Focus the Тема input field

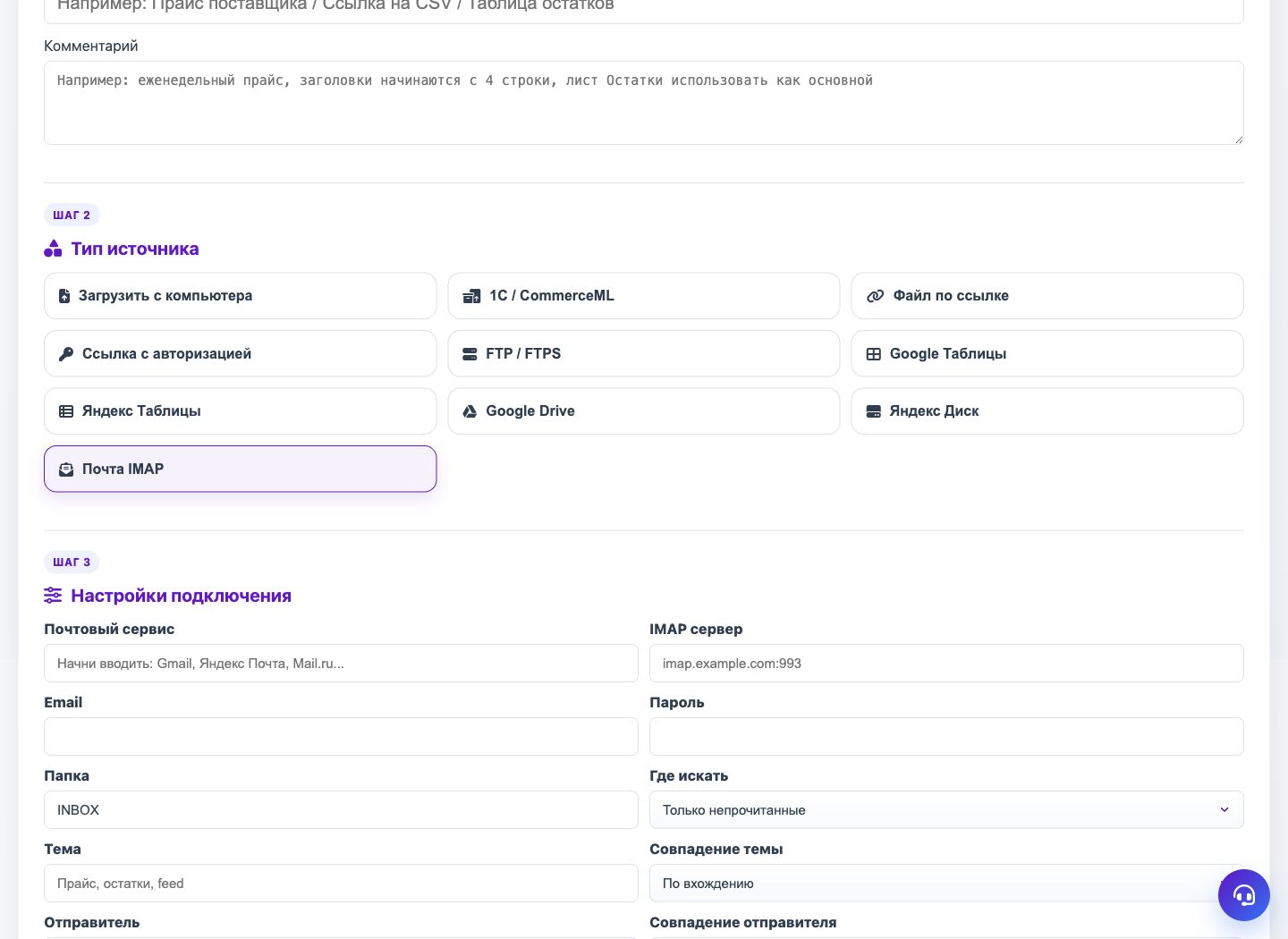341,884
